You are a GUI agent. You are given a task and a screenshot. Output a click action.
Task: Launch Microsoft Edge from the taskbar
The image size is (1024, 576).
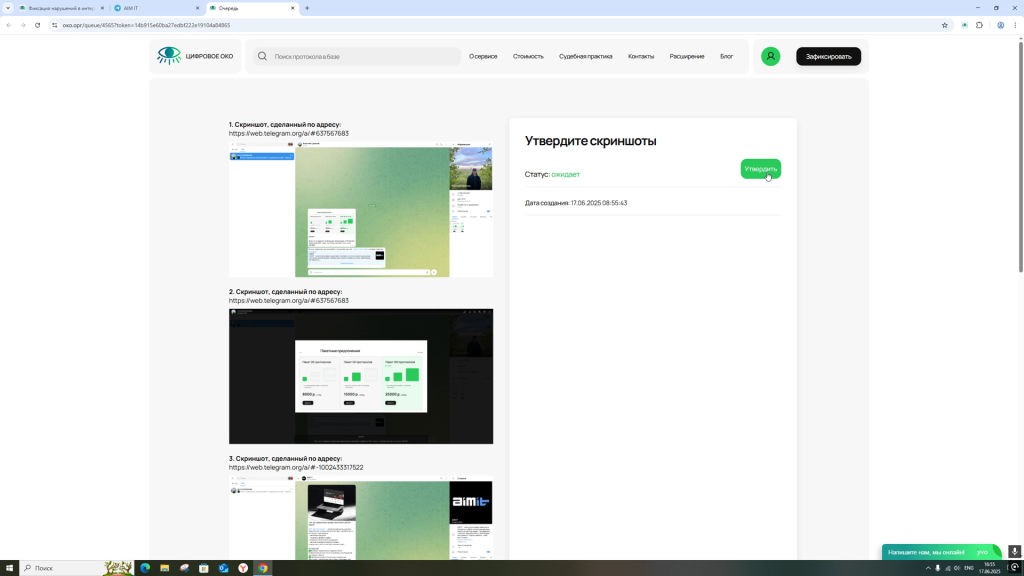[145, 568]
